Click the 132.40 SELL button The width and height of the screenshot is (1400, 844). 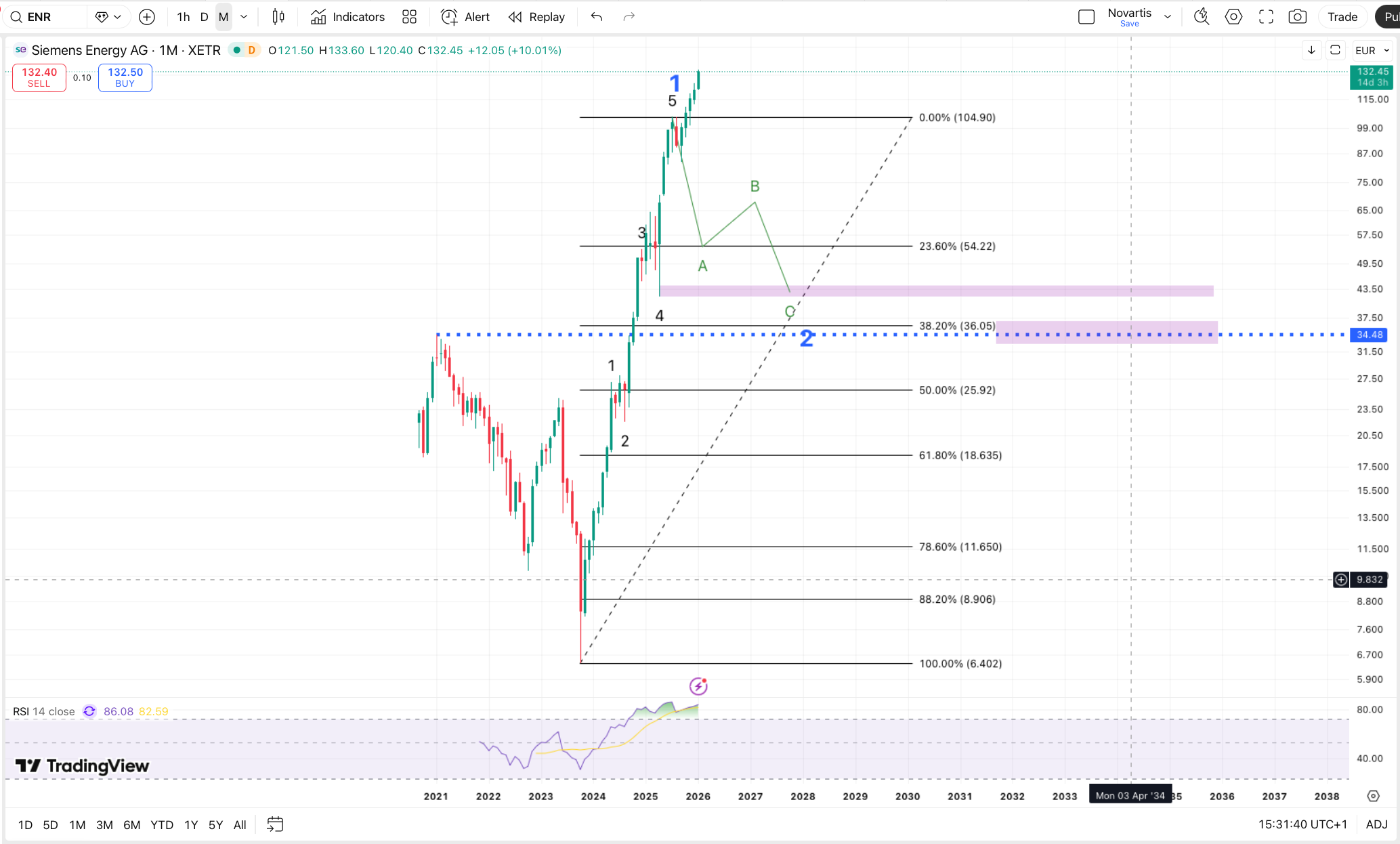pos(39,77)
